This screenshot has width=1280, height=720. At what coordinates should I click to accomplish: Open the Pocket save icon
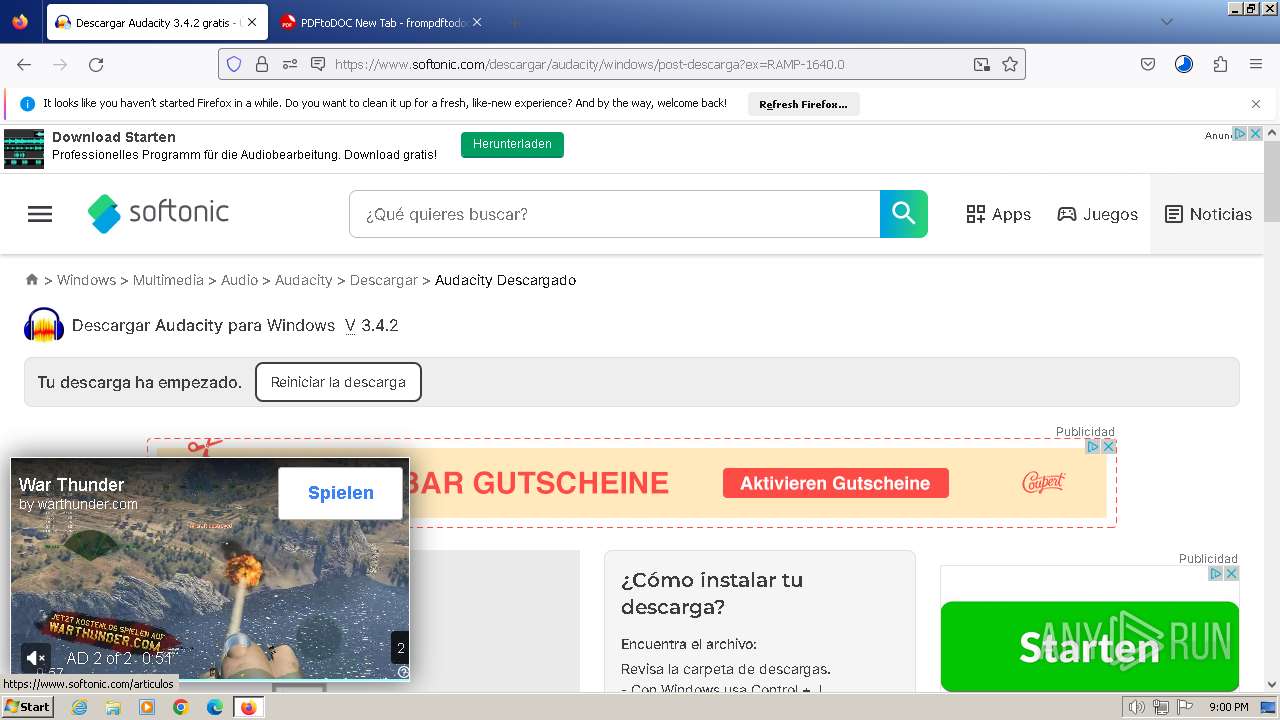pos(1148,64)
